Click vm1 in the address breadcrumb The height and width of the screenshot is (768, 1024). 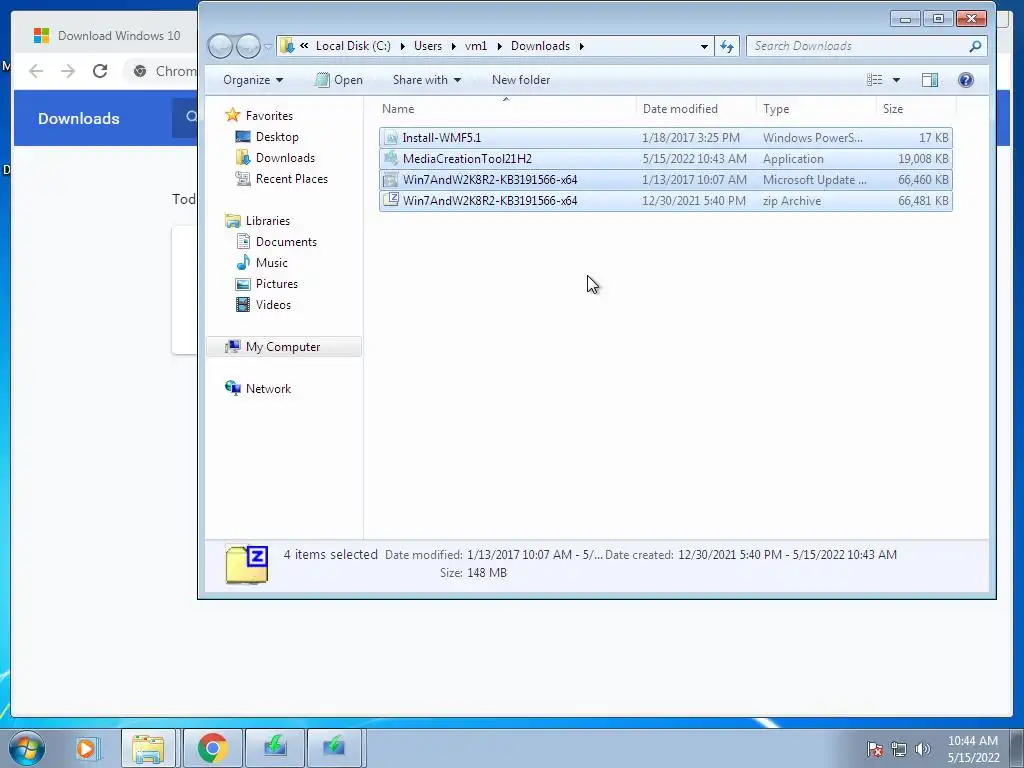476,46
